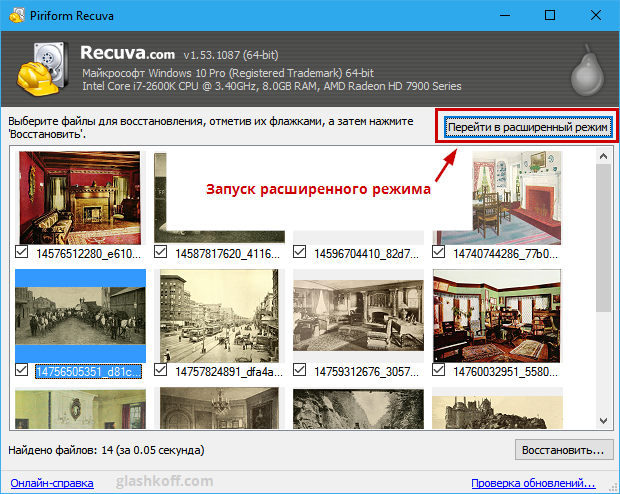Click version text v1.53.1087 (64-bit)

tap(231, 55)
